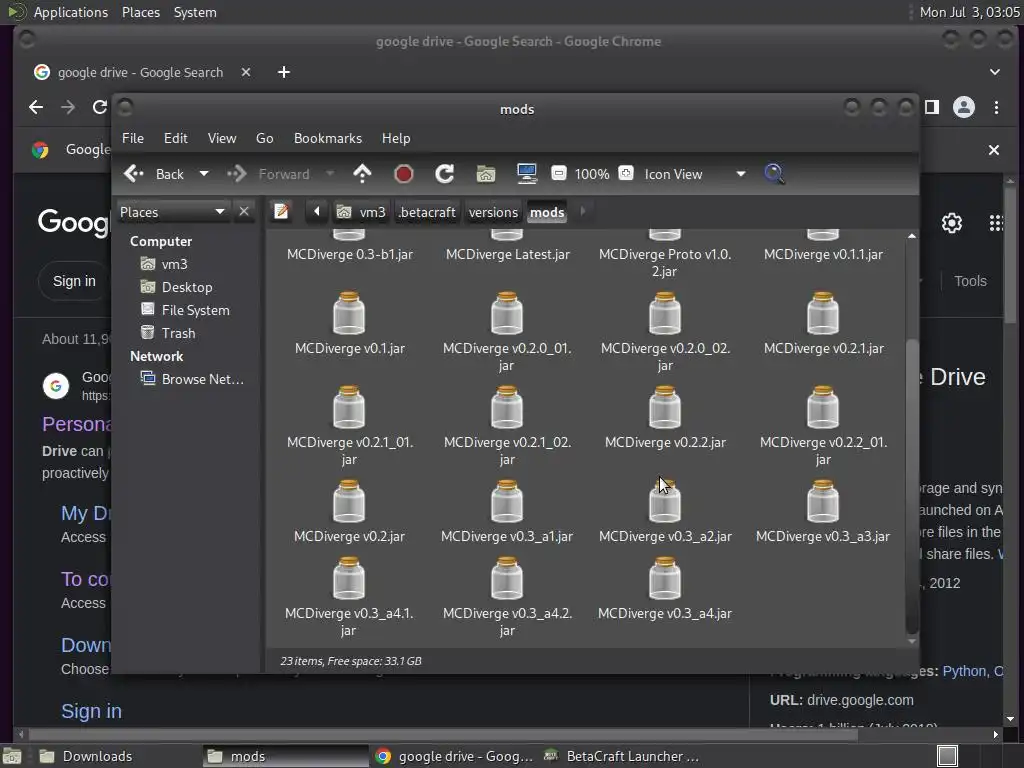Select mods in the path bar
This screenshot has height=768, width=1024.
pos(547,212)
